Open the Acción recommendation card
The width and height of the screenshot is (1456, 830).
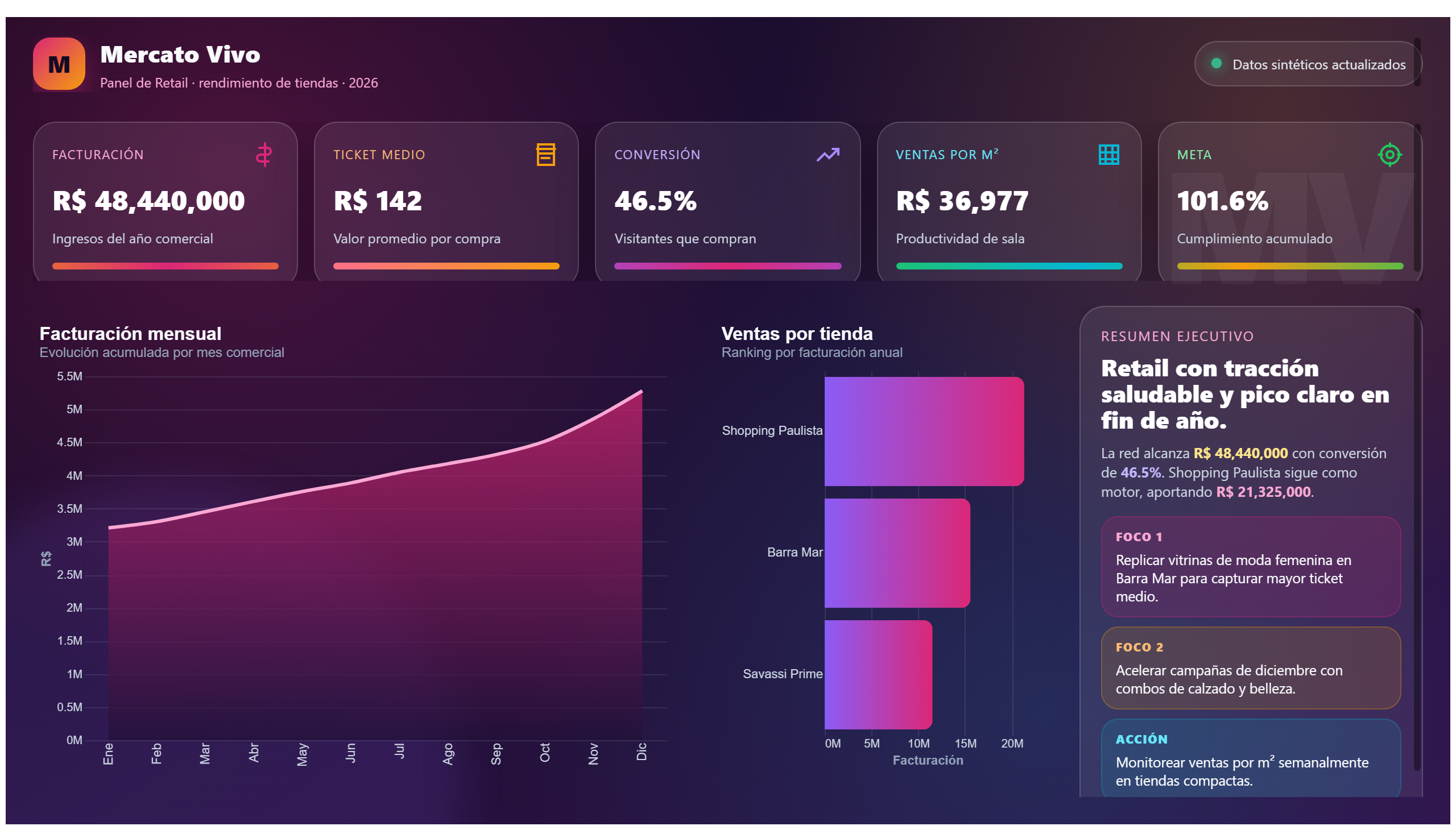click(1250, 758)
